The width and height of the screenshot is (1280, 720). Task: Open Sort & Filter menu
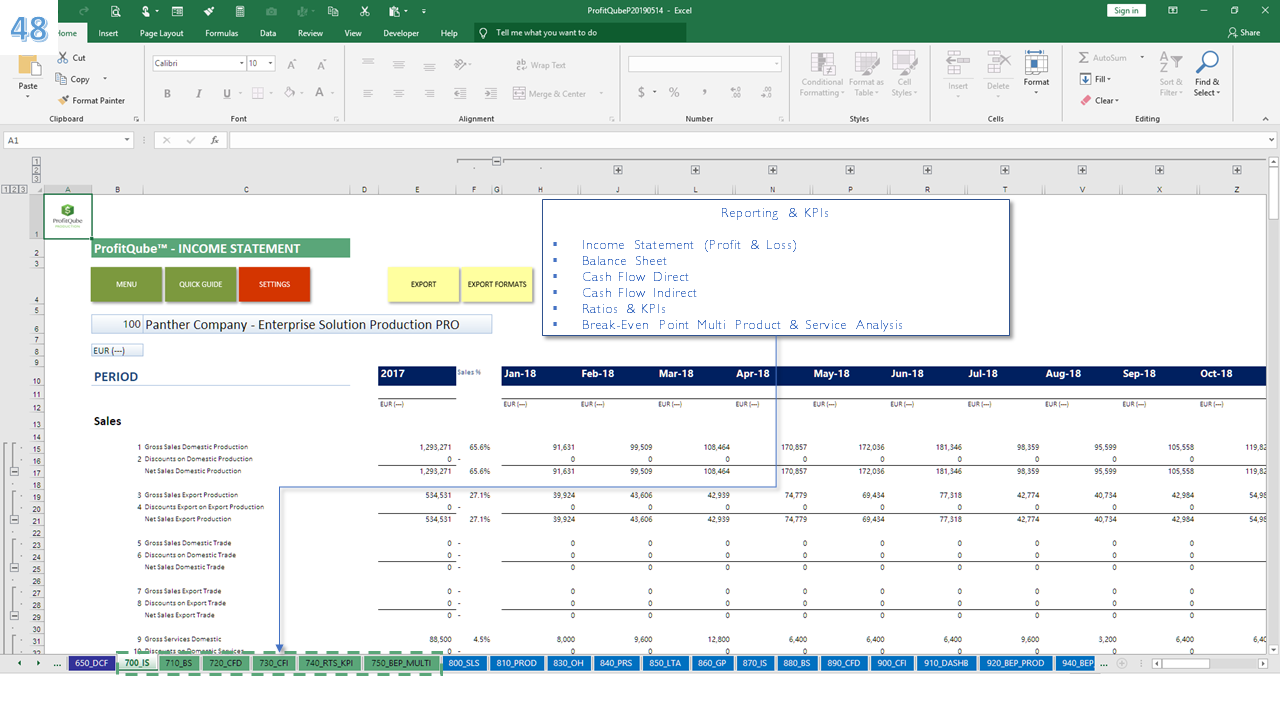(1170, 75)
